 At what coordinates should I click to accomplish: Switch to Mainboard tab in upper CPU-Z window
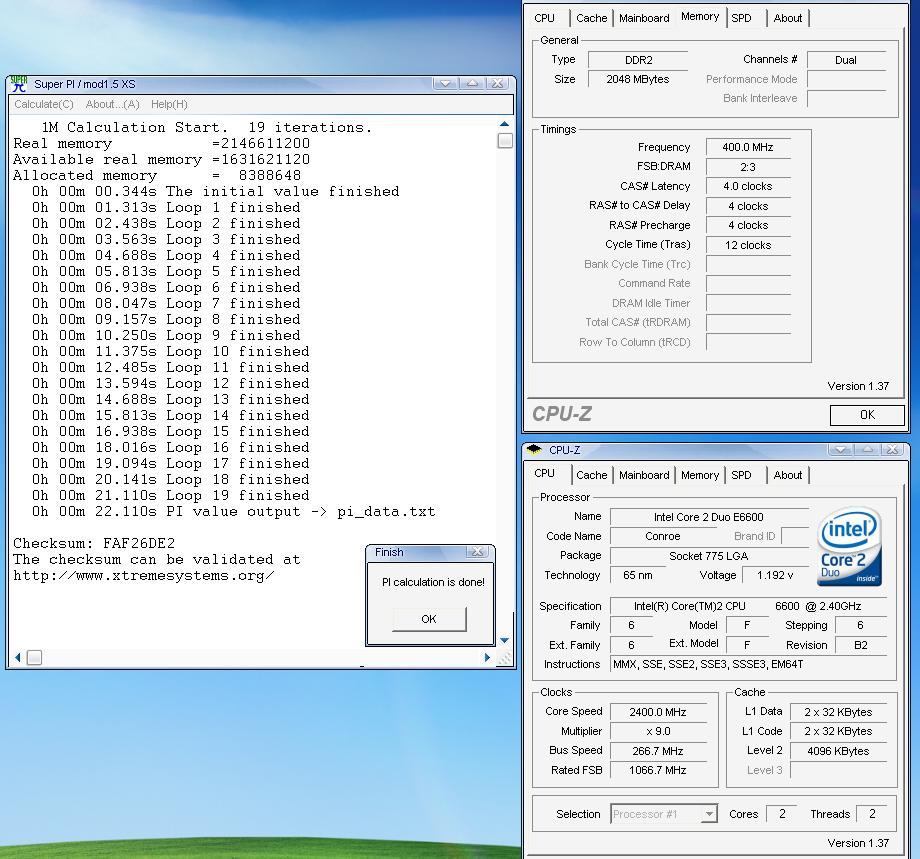coord(644,18)
